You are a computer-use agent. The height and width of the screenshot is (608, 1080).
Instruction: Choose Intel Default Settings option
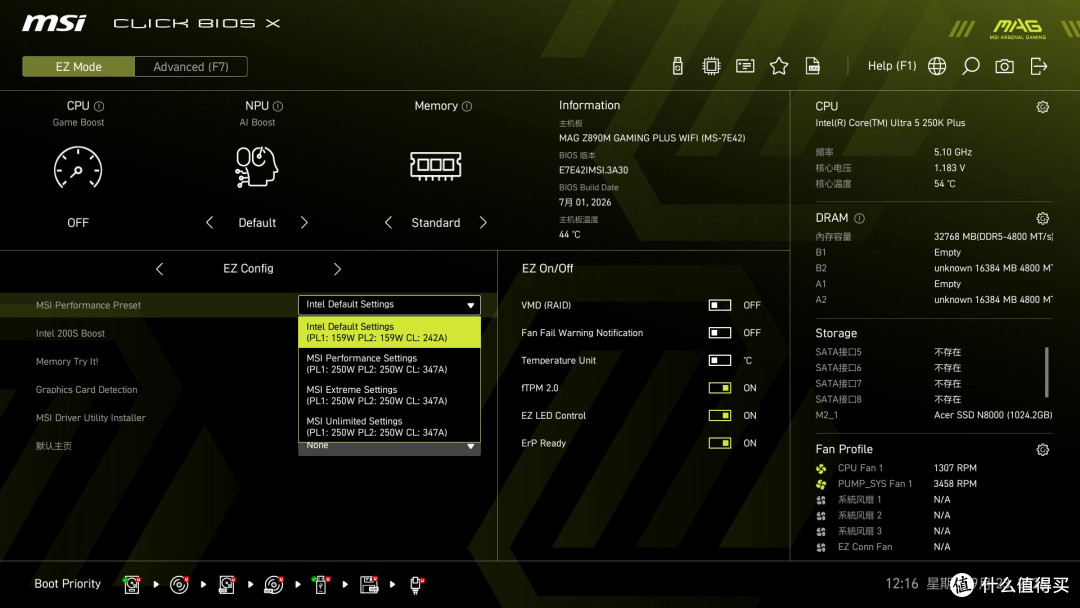tap(389, 332)
